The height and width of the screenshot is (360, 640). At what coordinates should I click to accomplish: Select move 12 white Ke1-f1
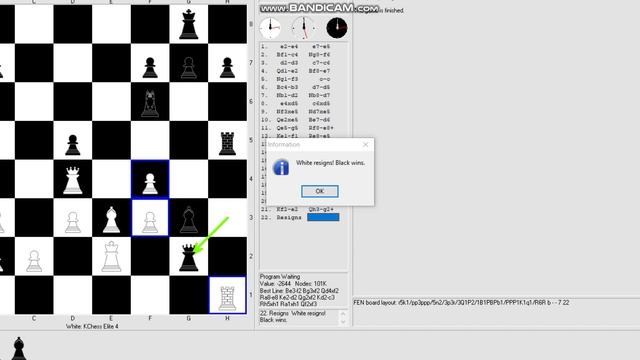[287, 136]
